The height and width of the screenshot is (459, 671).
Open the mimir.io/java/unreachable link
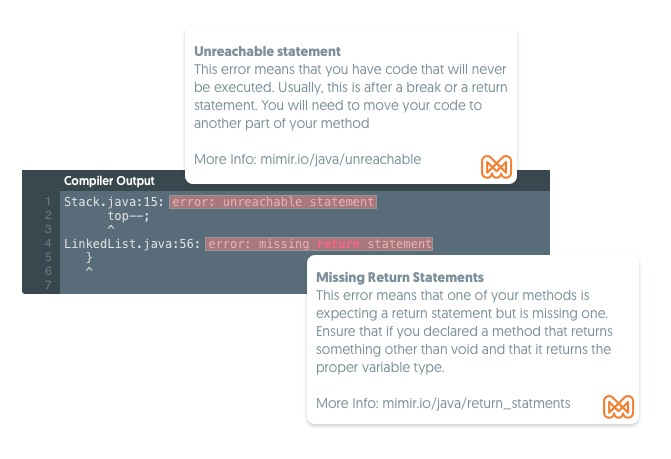pos(341,159)
